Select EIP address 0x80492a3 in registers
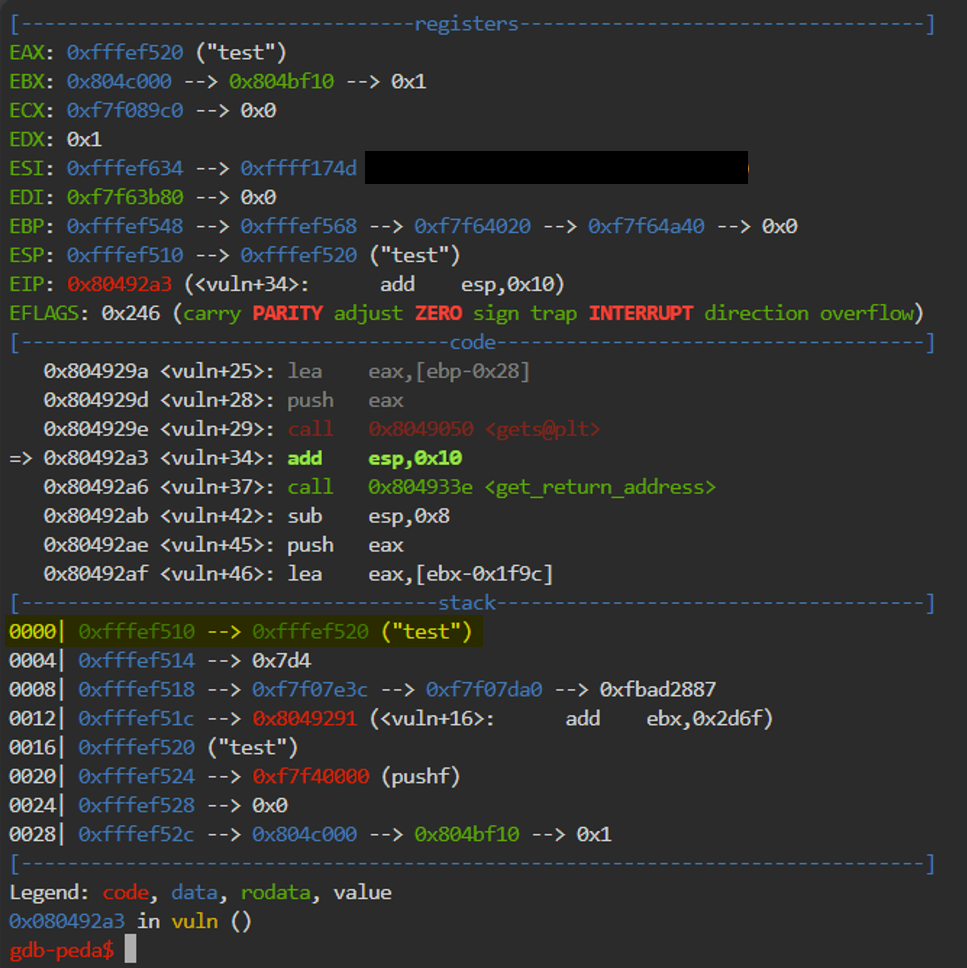Image resolution: width=967 pixels, height=968 pixels. 119,284
